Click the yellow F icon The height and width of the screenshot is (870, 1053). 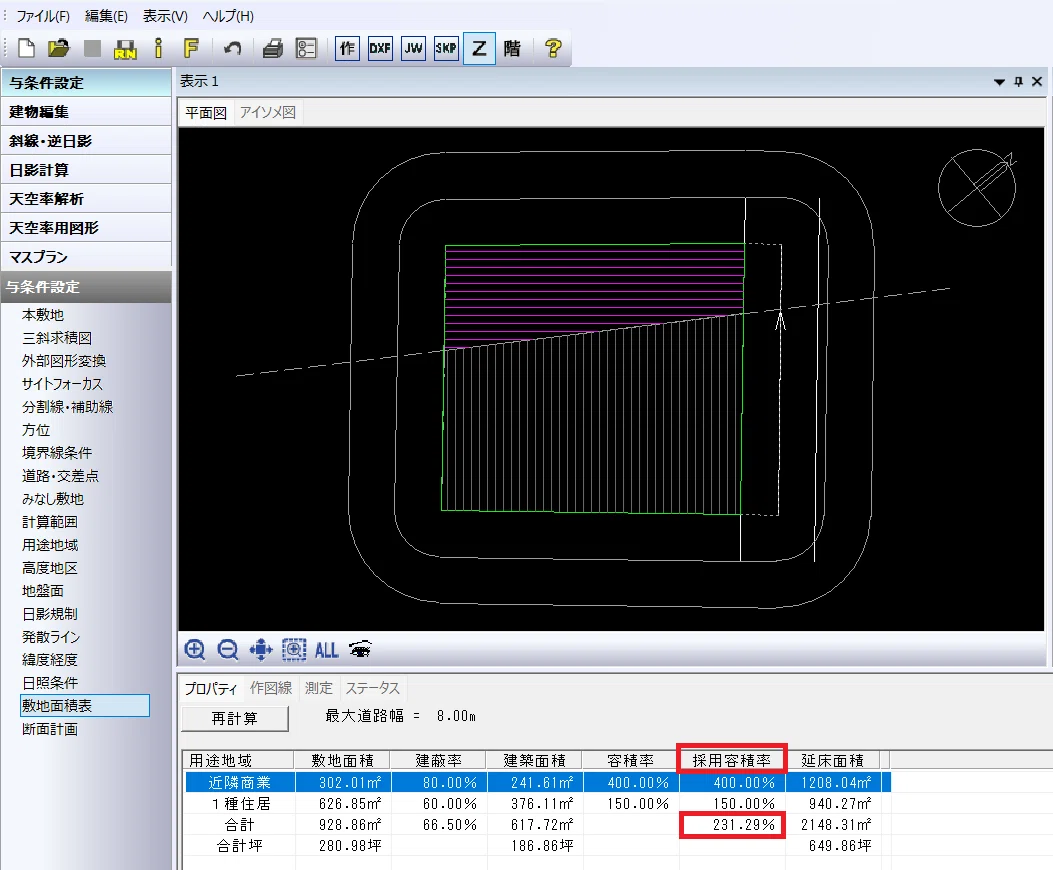(191, 48)
